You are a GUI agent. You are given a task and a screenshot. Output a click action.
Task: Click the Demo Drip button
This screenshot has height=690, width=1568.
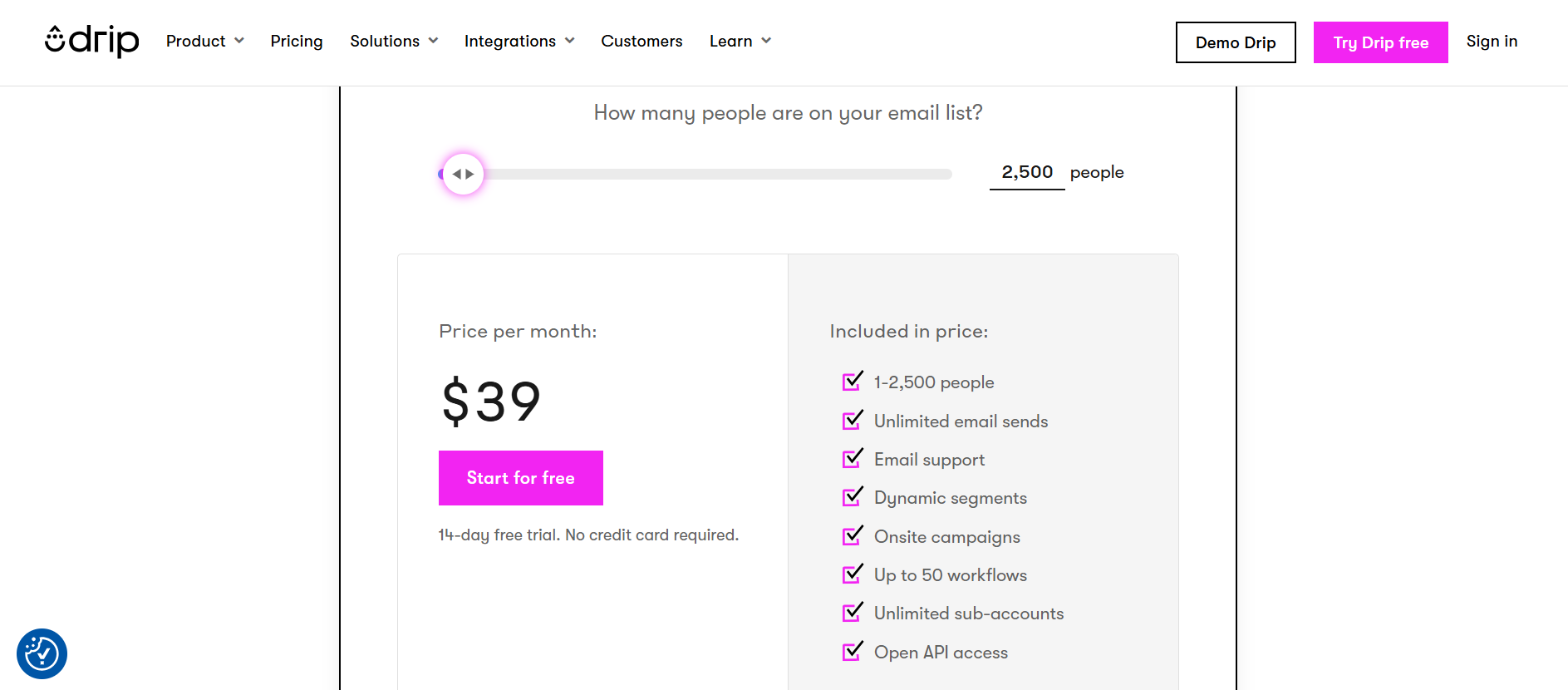coord(1235,42)
